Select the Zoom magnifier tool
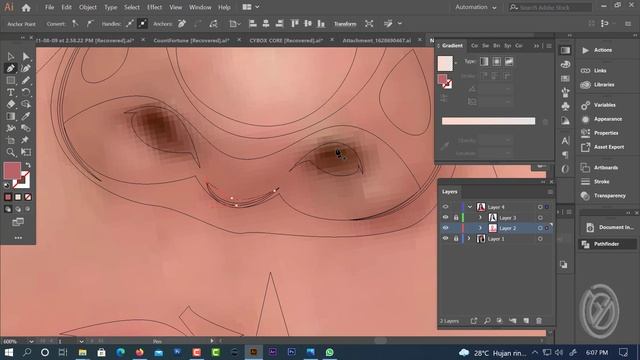Viewport: 640px width, 360px height. coord(11,152)
